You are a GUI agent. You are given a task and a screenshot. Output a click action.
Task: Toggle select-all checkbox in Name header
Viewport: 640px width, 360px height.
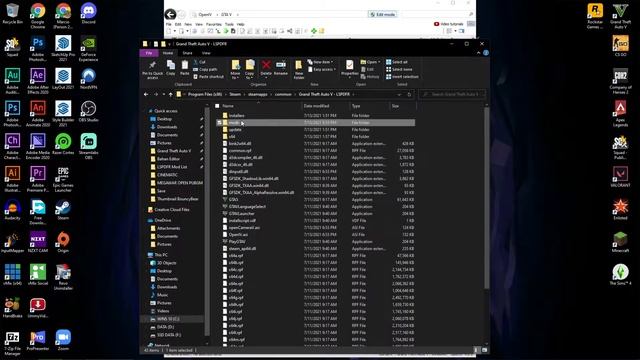coord(217,106)
